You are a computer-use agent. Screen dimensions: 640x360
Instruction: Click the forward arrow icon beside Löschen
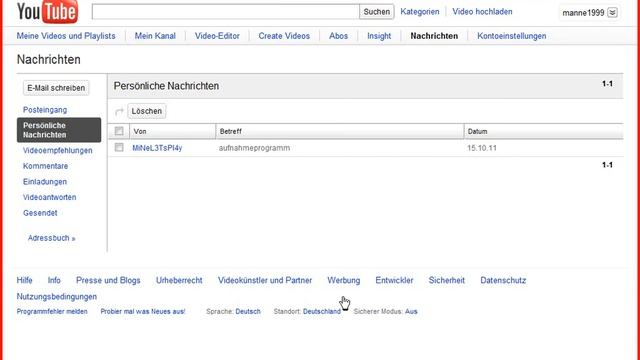[119, 111]
